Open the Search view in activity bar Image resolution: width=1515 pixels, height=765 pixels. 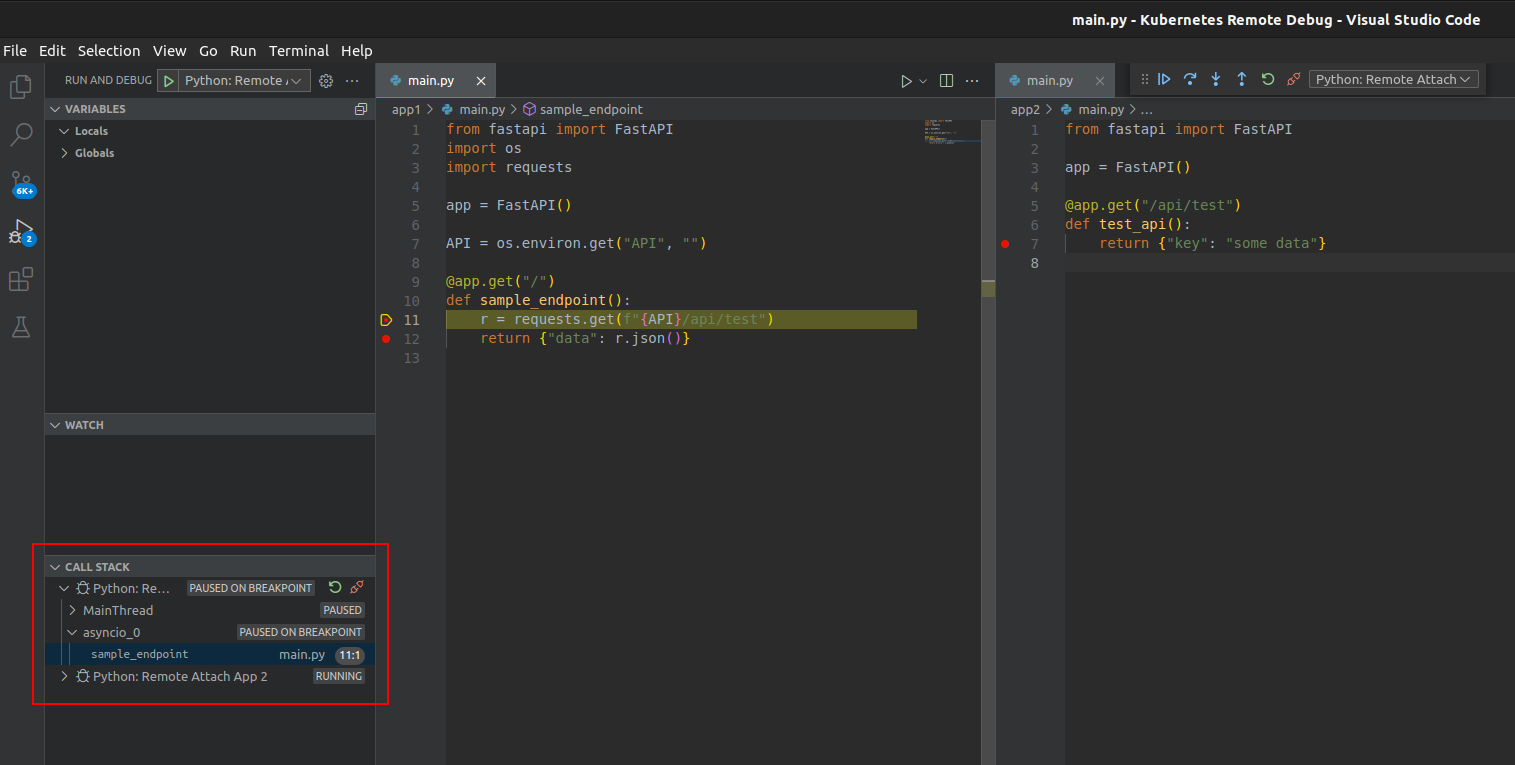click(x=21, y=135)
